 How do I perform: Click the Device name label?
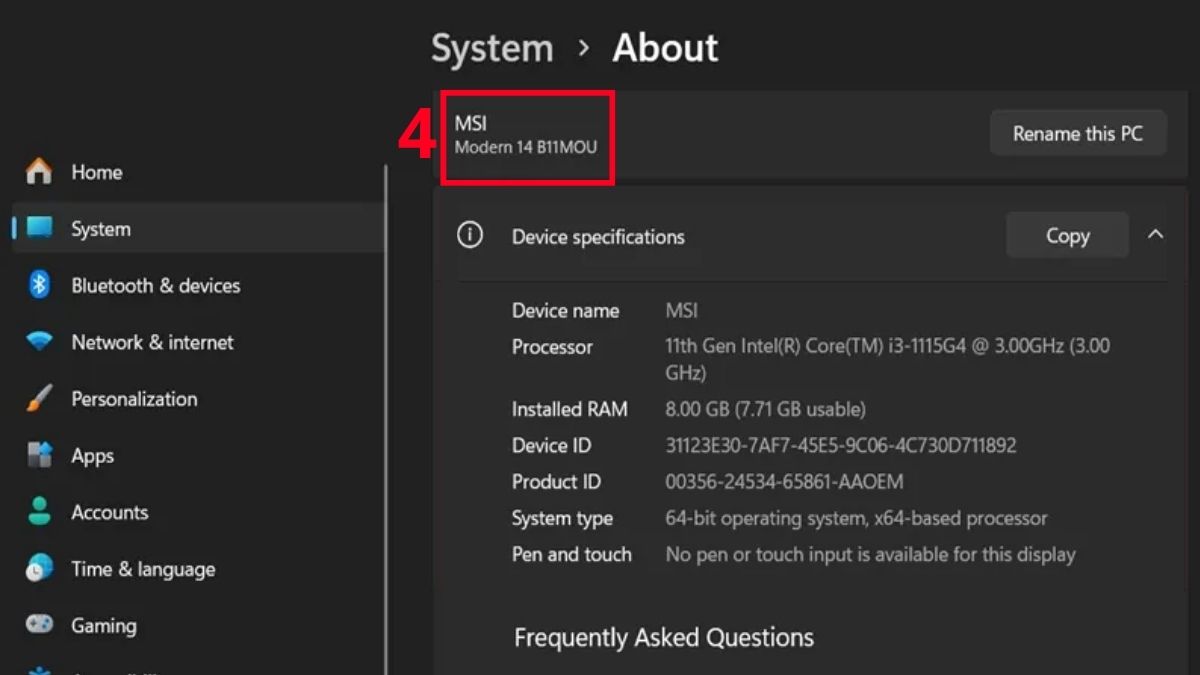click(565, 311)
